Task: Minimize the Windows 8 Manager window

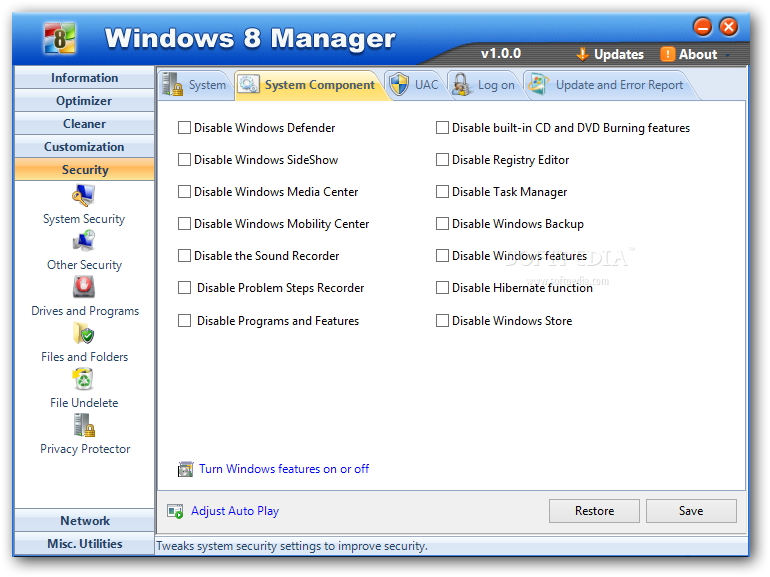Action: tap(703, 27)
